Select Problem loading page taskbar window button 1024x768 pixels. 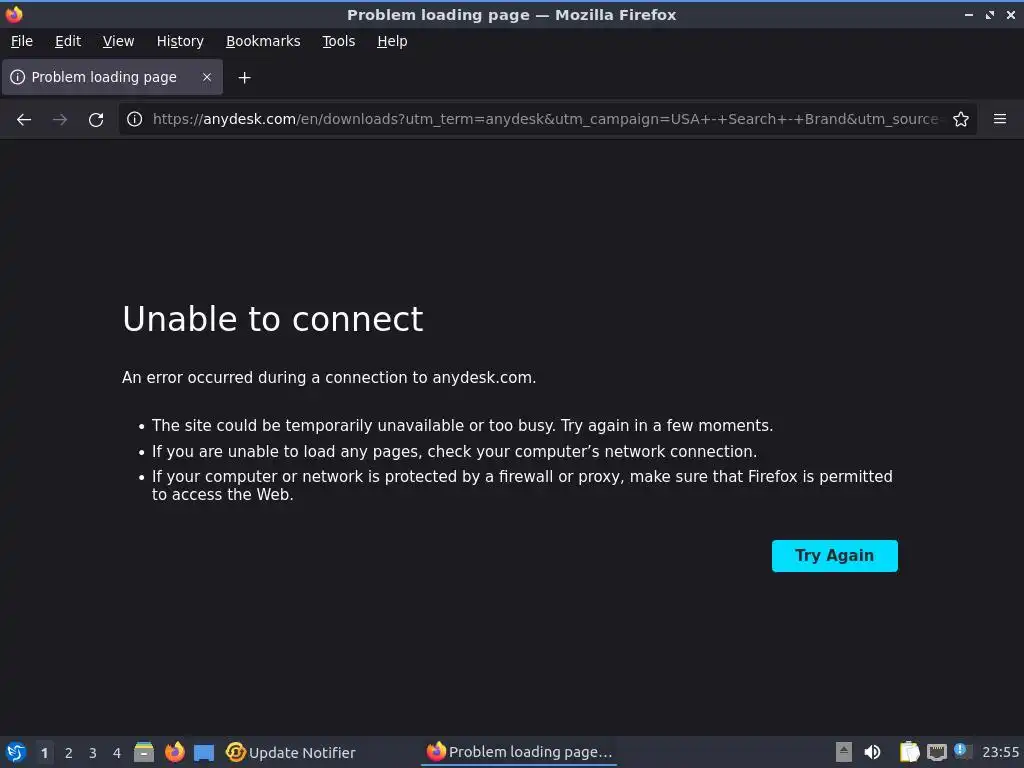[x=519, y=752]
